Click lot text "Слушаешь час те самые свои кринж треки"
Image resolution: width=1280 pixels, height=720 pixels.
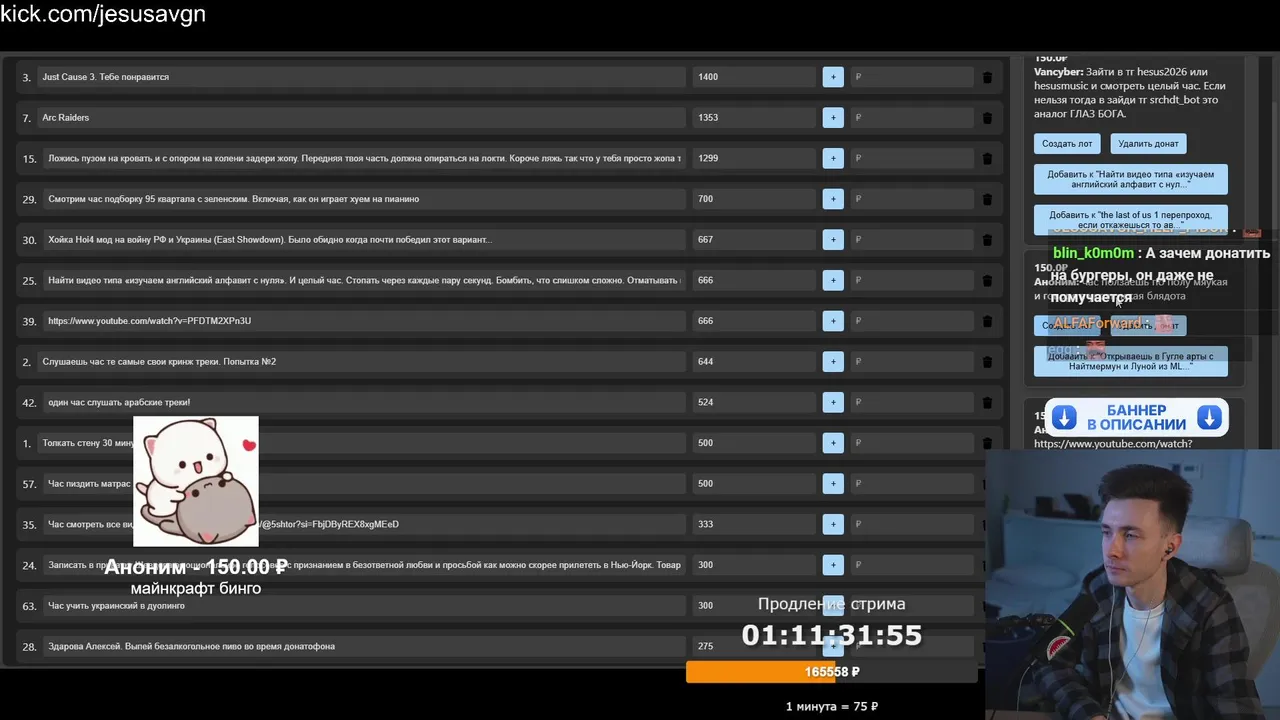point(159,361)
